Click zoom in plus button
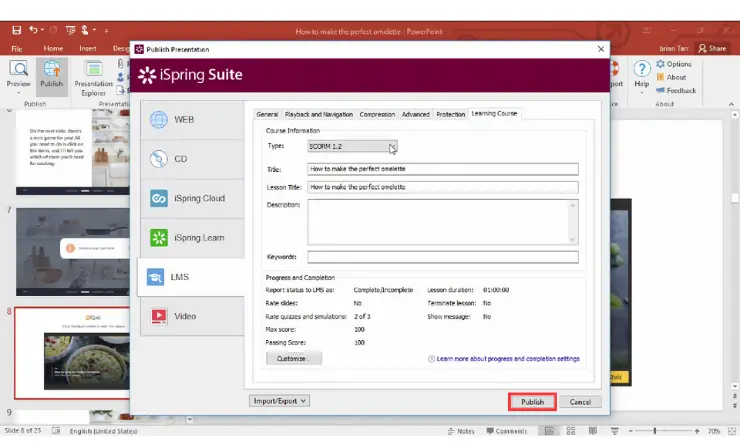This screenshot has width=740, height=448. click(x=697, y=431)
